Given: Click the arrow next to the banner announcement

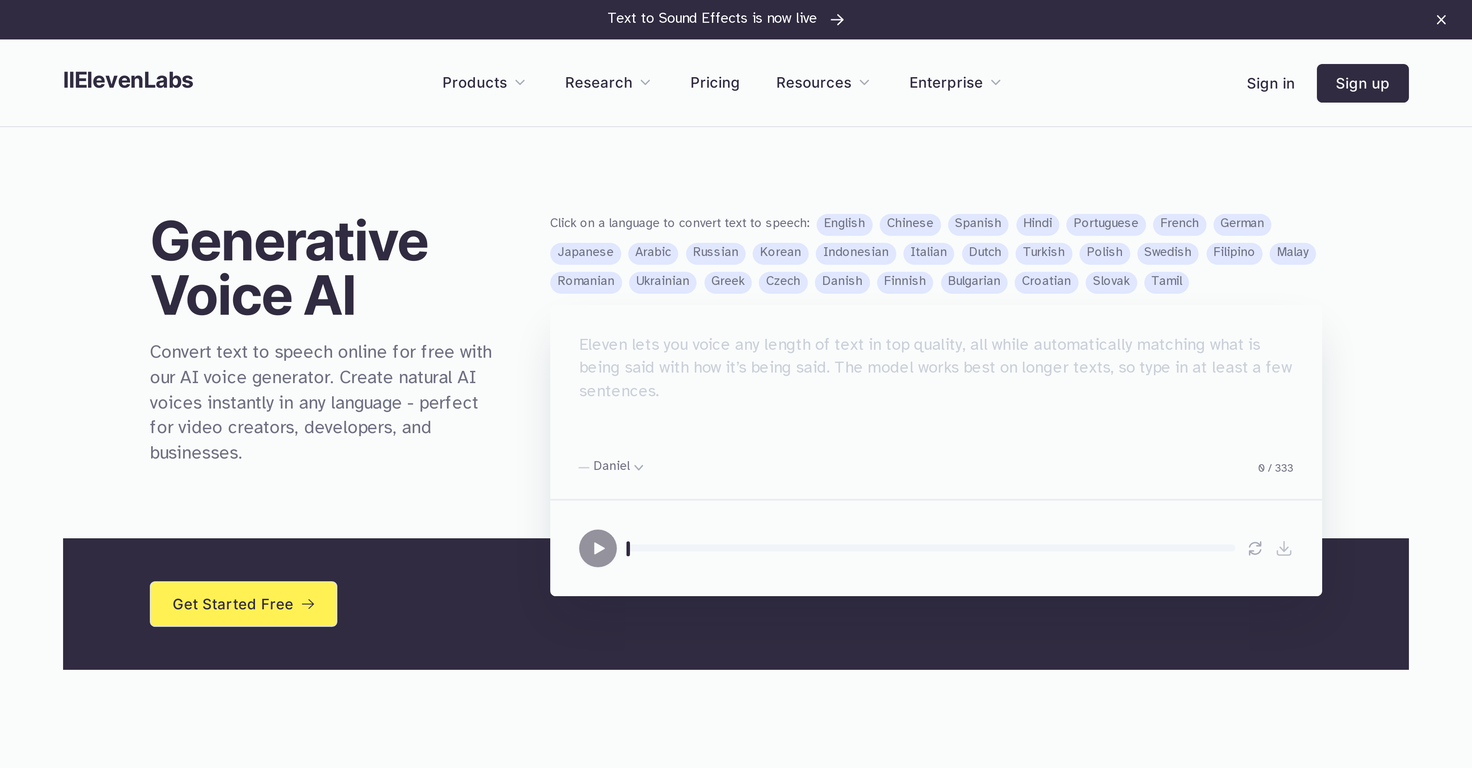Looking at the screenshot, I should 837,19.
